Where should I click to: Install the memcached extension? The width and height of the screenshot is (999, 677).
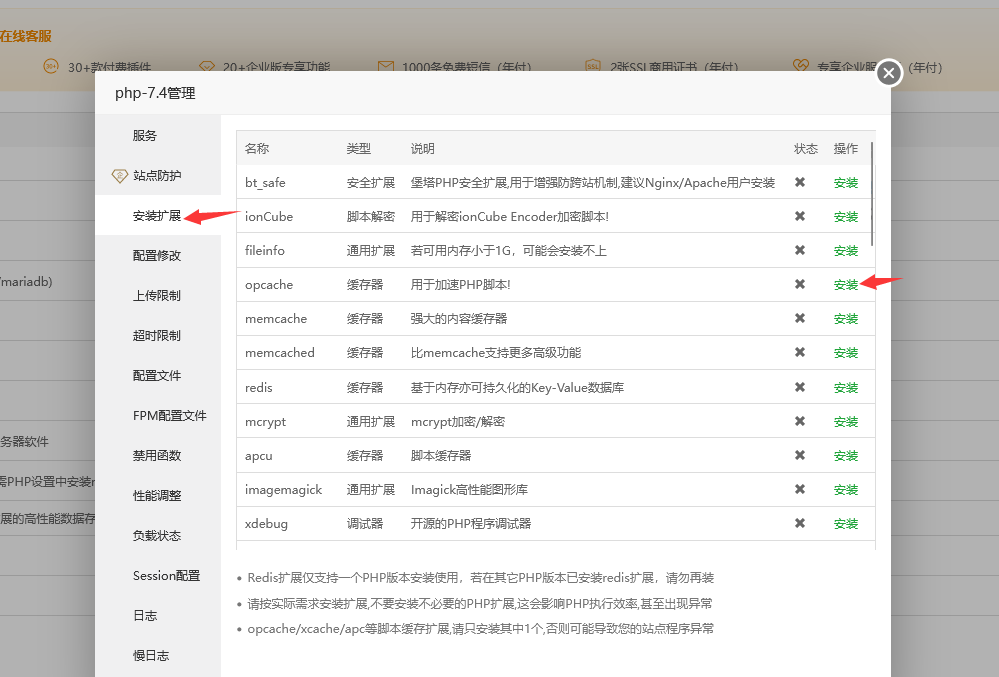tap(845, 353)
